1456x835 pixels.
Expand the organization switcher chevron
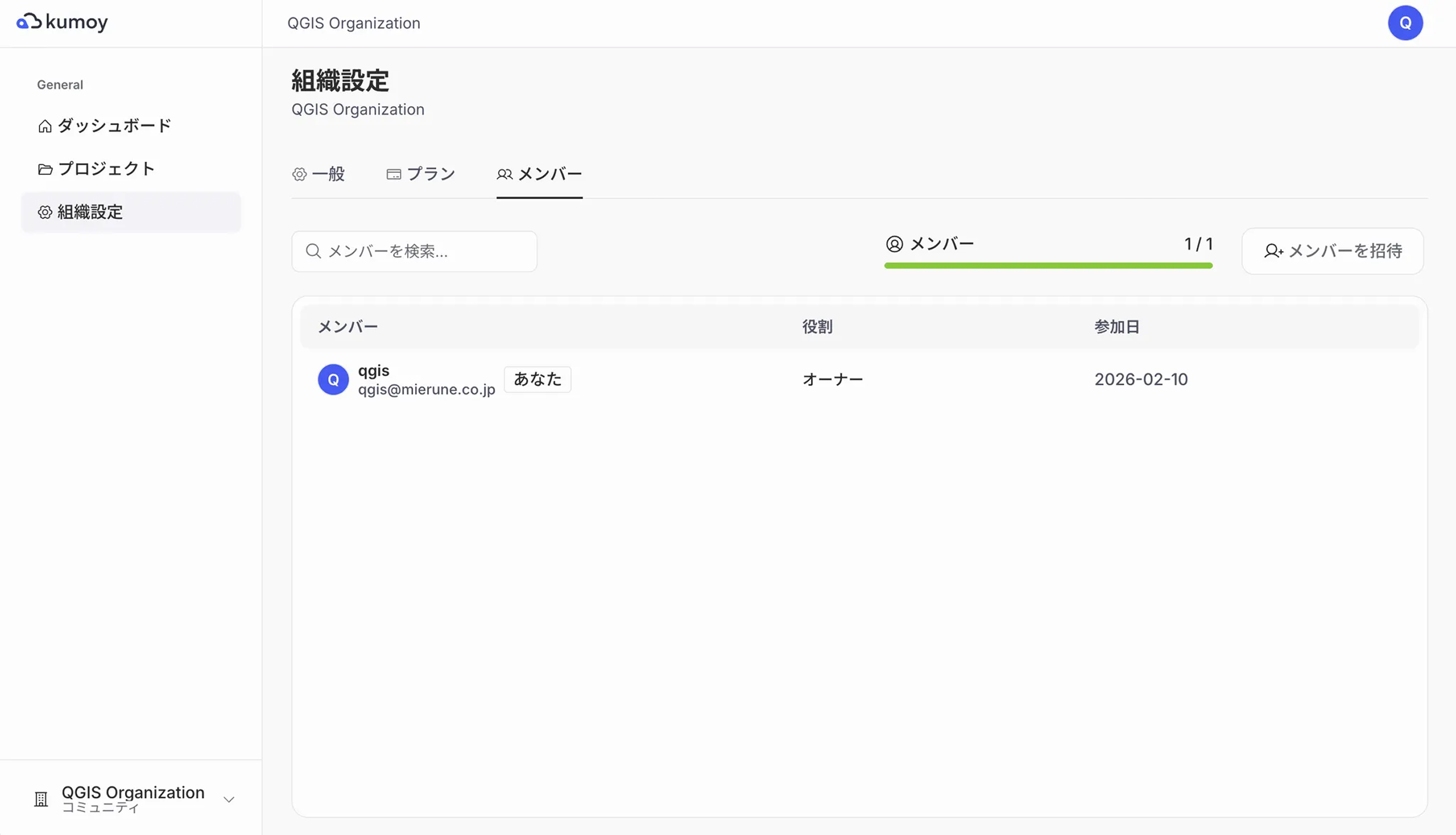pos(229,800)
